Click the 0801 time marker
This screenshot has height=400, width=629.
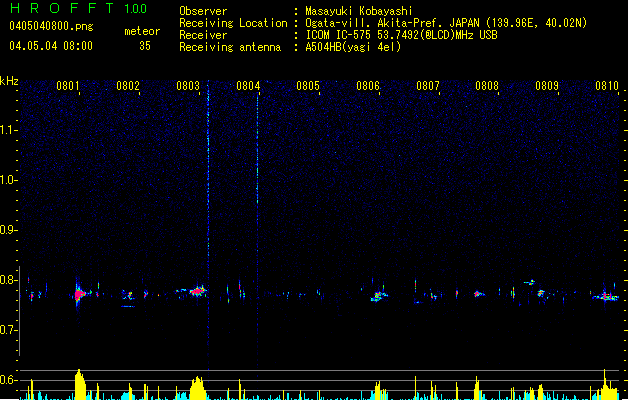67,86
